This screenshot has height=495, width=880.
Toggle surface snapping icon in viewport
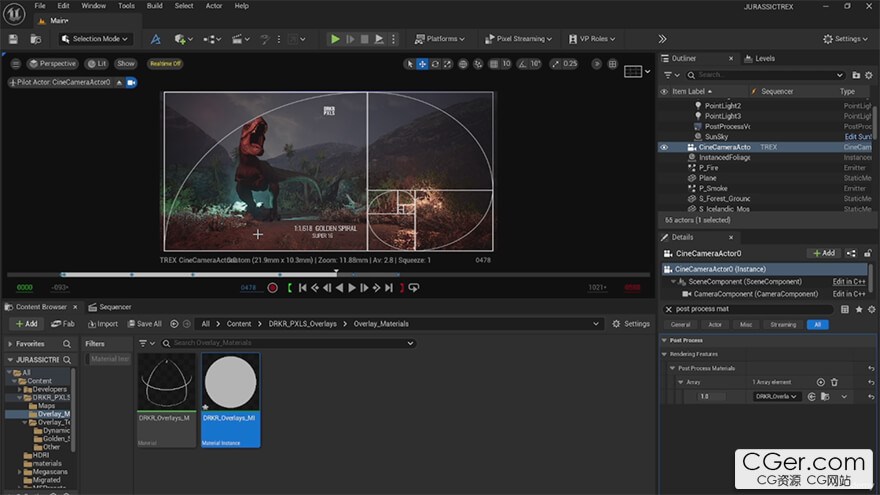478,64
